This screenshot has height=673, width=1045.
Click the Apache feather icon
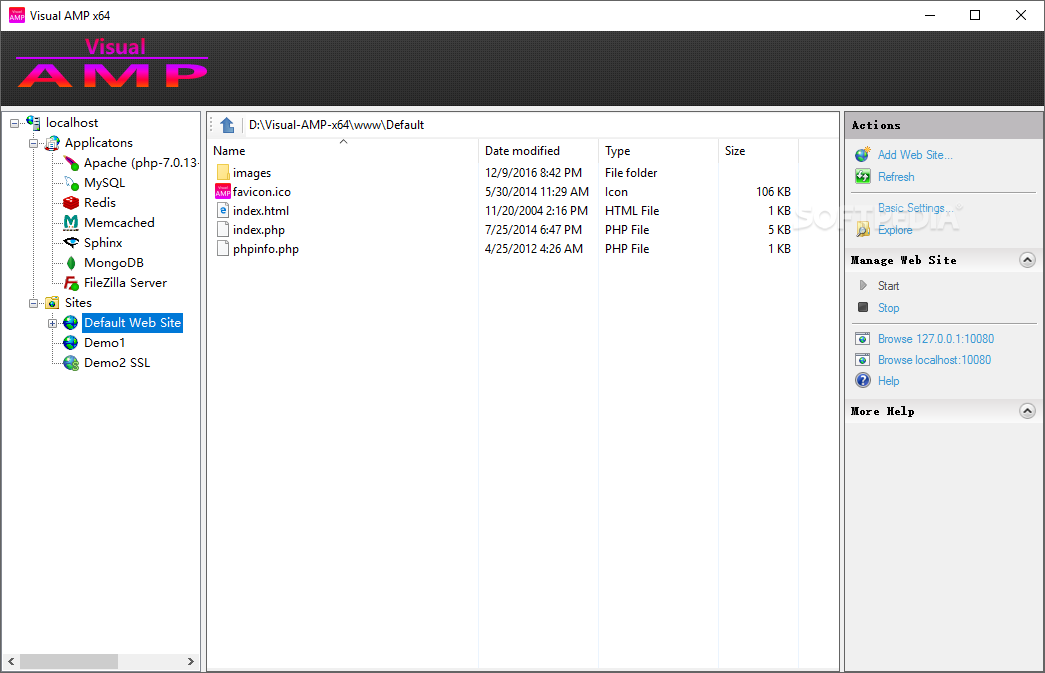point(71,163)
